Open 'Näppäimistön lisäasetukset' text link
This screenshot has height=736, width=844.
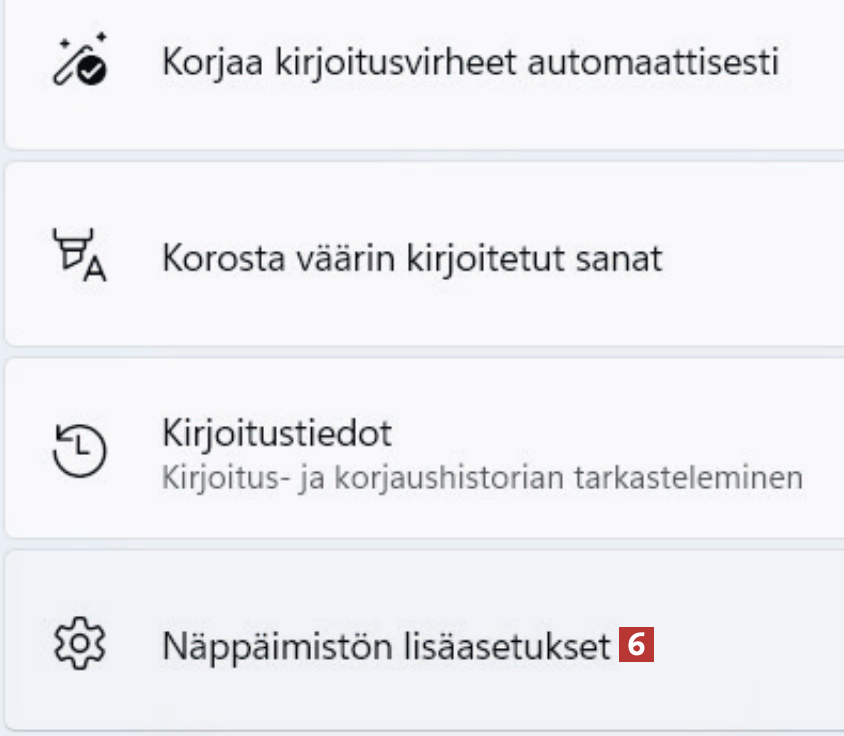point(386,647)
